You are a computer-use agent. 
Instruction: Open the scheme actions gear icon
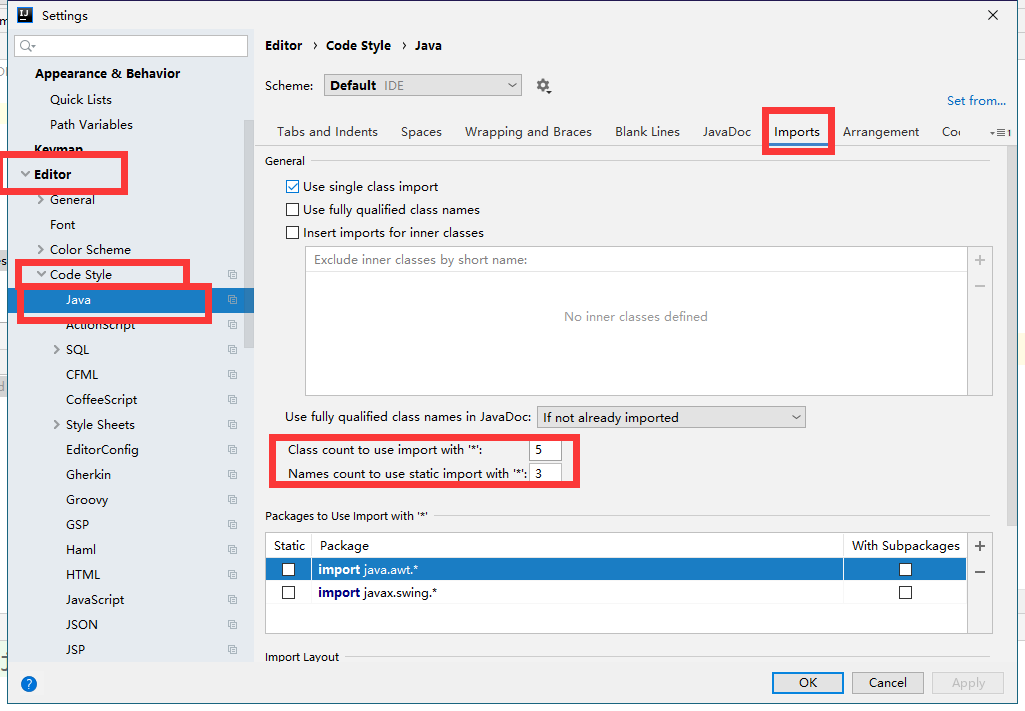[543, 86]
